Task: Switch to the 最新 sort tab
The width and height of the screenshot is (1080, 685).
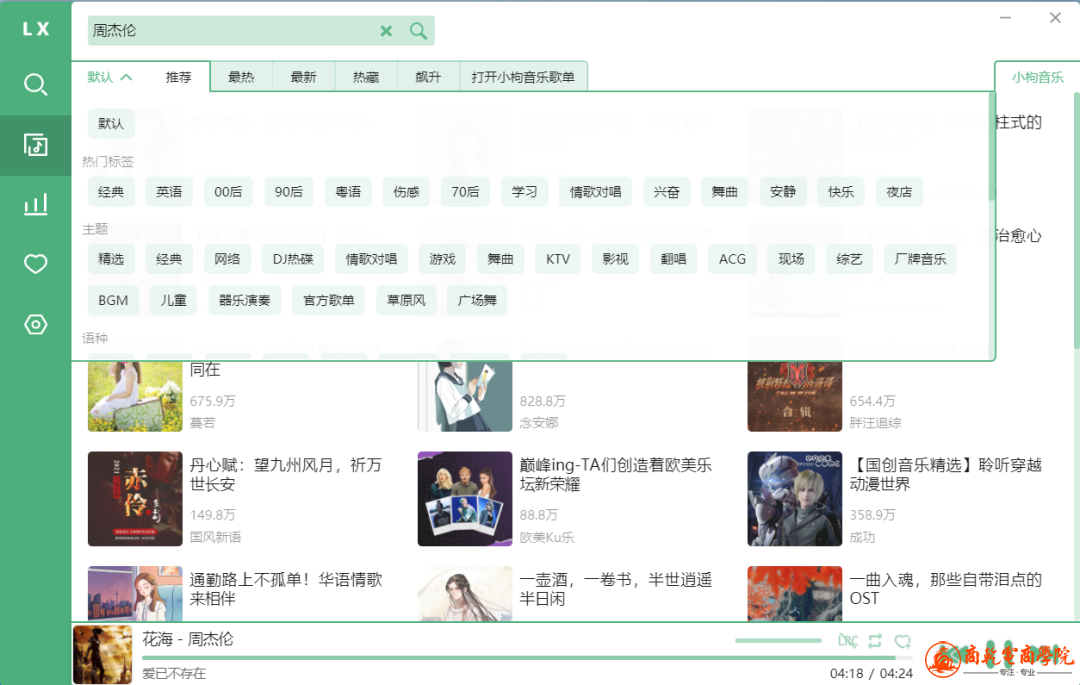Action: [303, 77]
